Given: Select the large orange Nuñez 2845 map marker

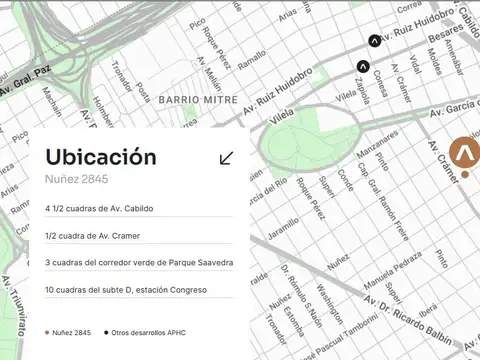Looking at the screenshot, I should (465, 152).
